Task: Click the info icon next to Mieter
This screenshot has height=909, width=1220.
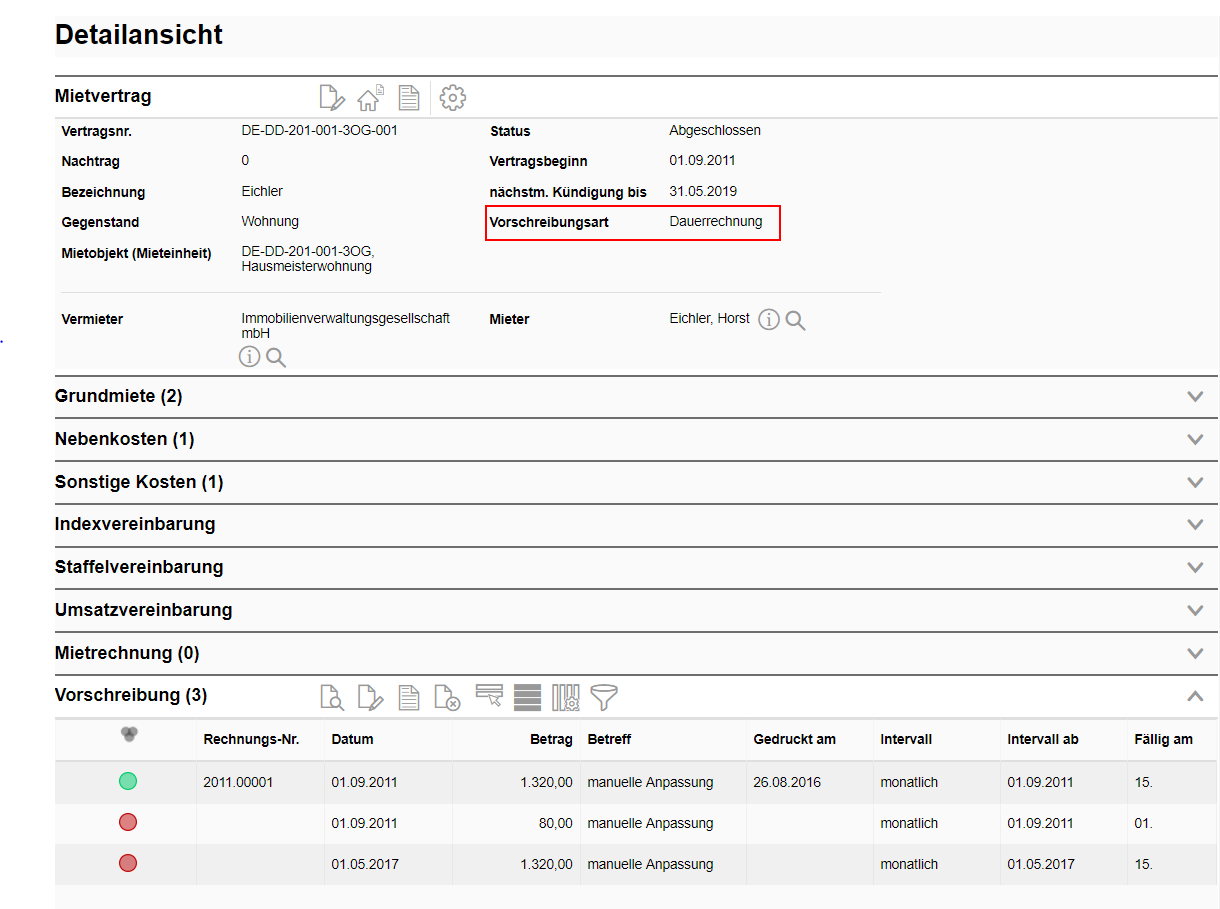Action: click(768, 320)
